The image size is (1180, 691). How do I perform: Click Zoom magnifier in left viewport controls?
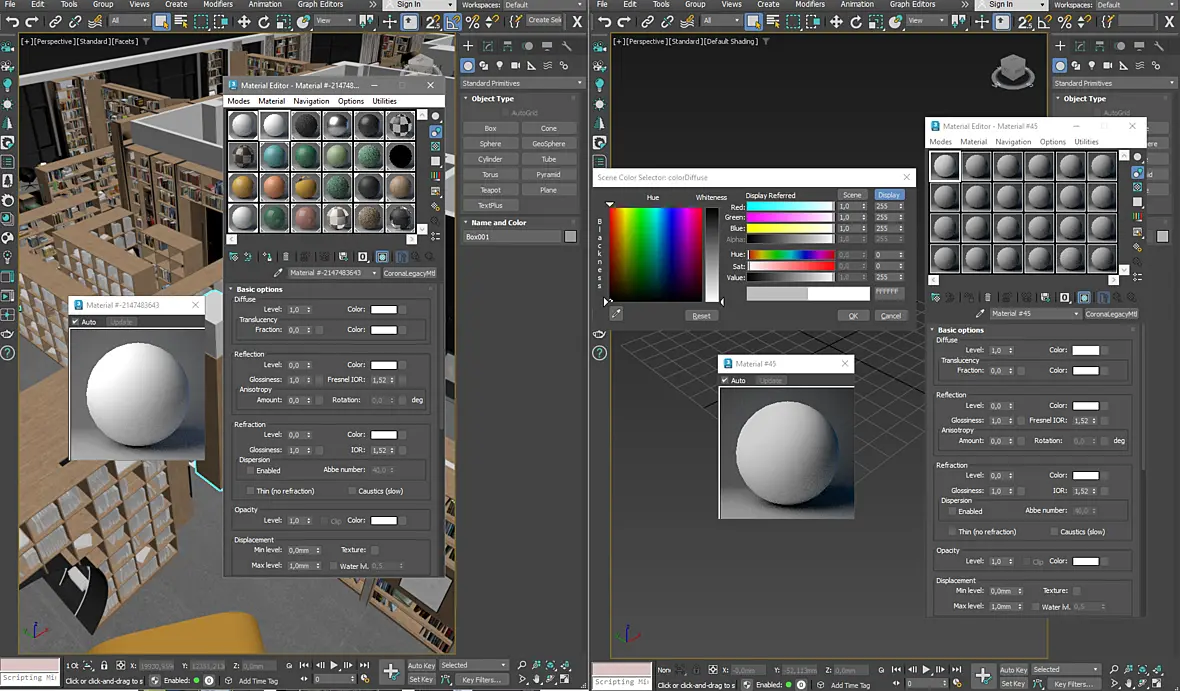522,665
